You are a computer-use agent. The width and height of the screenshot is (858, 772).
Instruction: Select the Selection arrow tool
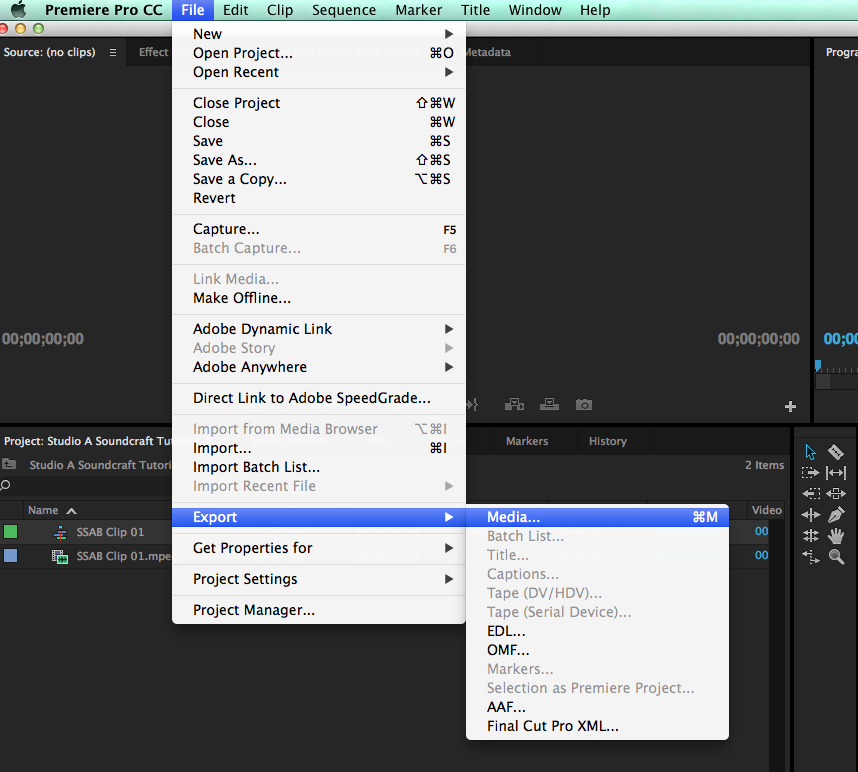[x=810, y=452]
